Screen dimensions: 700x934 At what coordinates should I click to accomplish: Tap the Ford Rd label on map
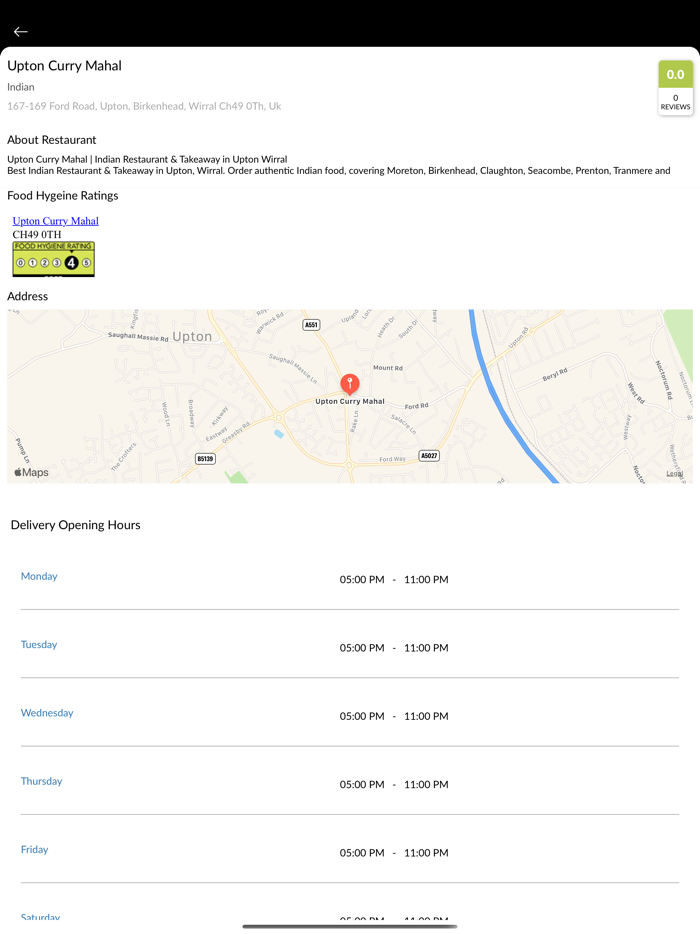pos(416,406)
